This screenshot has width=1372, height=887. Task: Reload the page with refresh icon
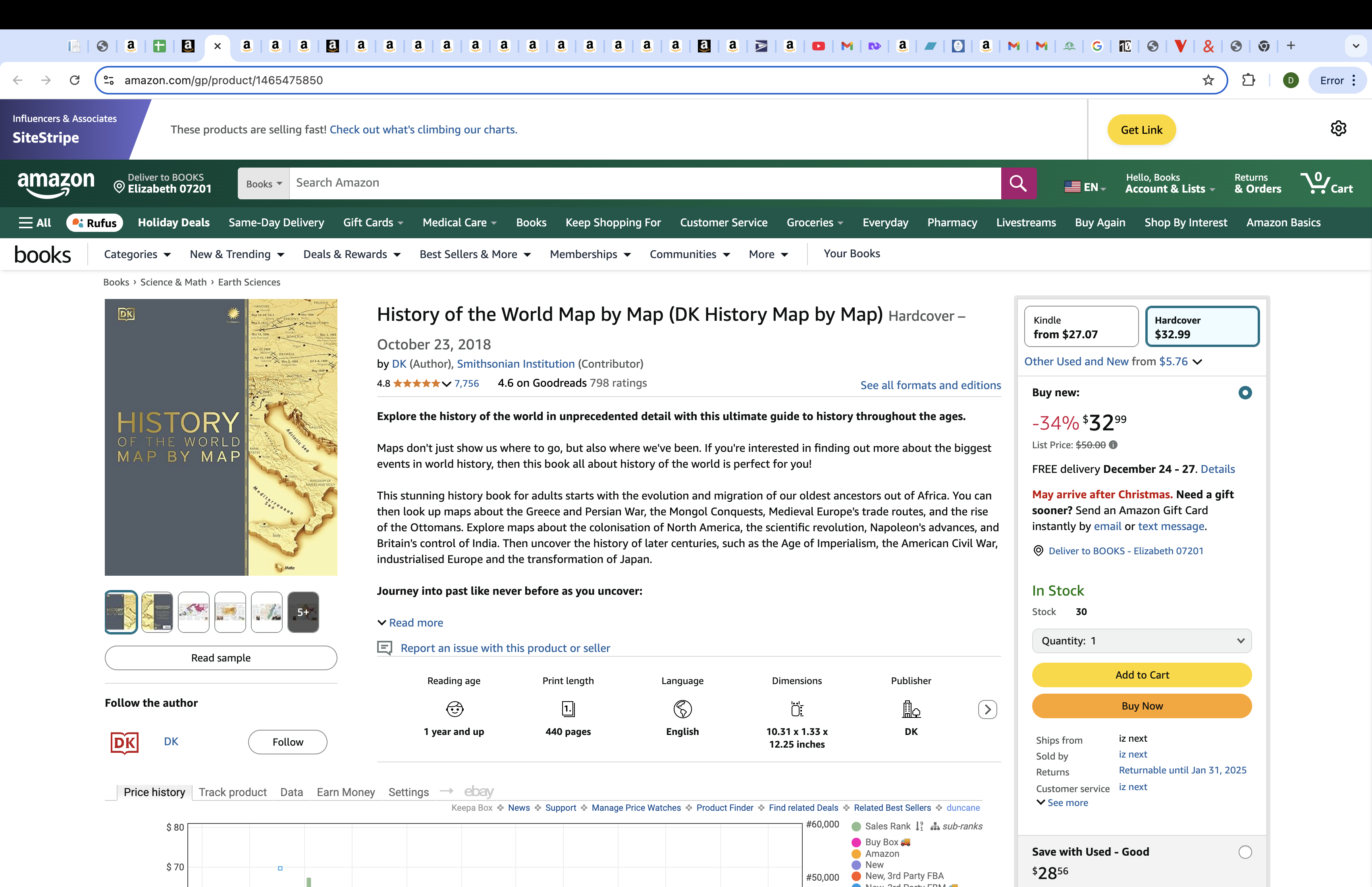point(74,80)
